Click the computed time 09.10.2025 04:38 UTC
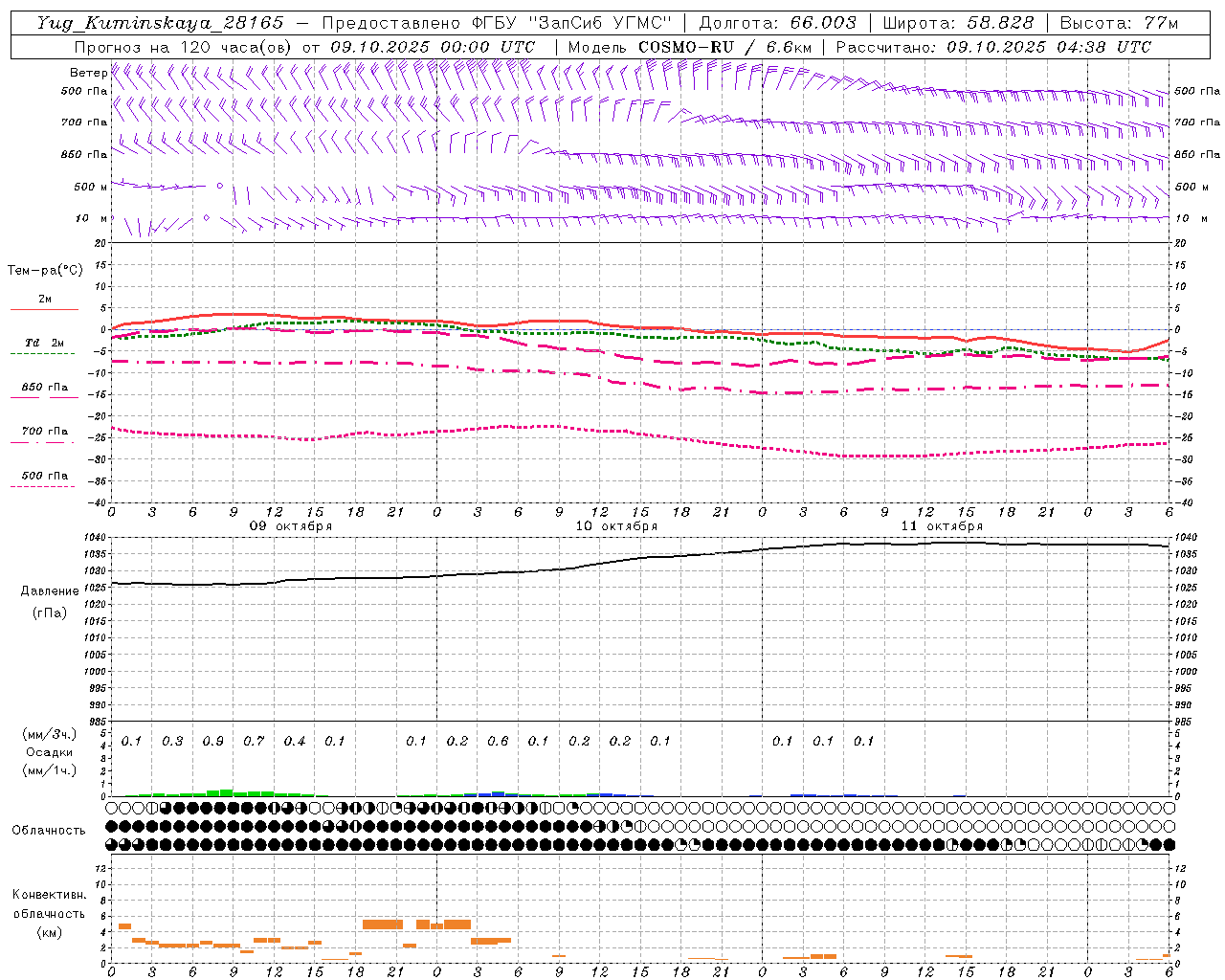 click(x=1049, y=47)
